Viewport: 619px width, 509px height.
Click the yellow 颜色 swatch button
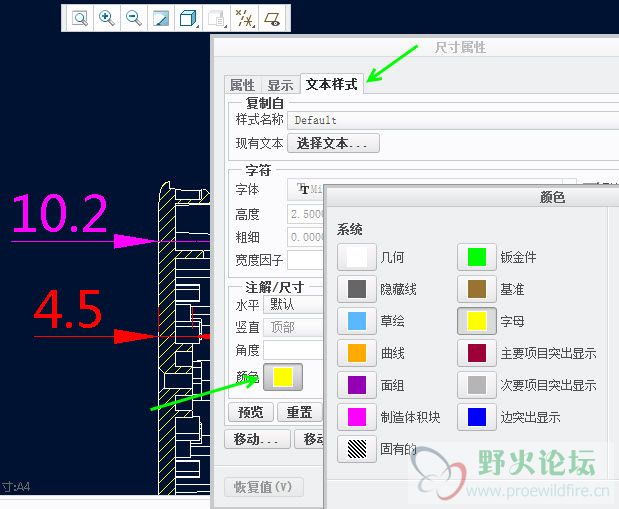pyautogui.click(x=283, y=377)
